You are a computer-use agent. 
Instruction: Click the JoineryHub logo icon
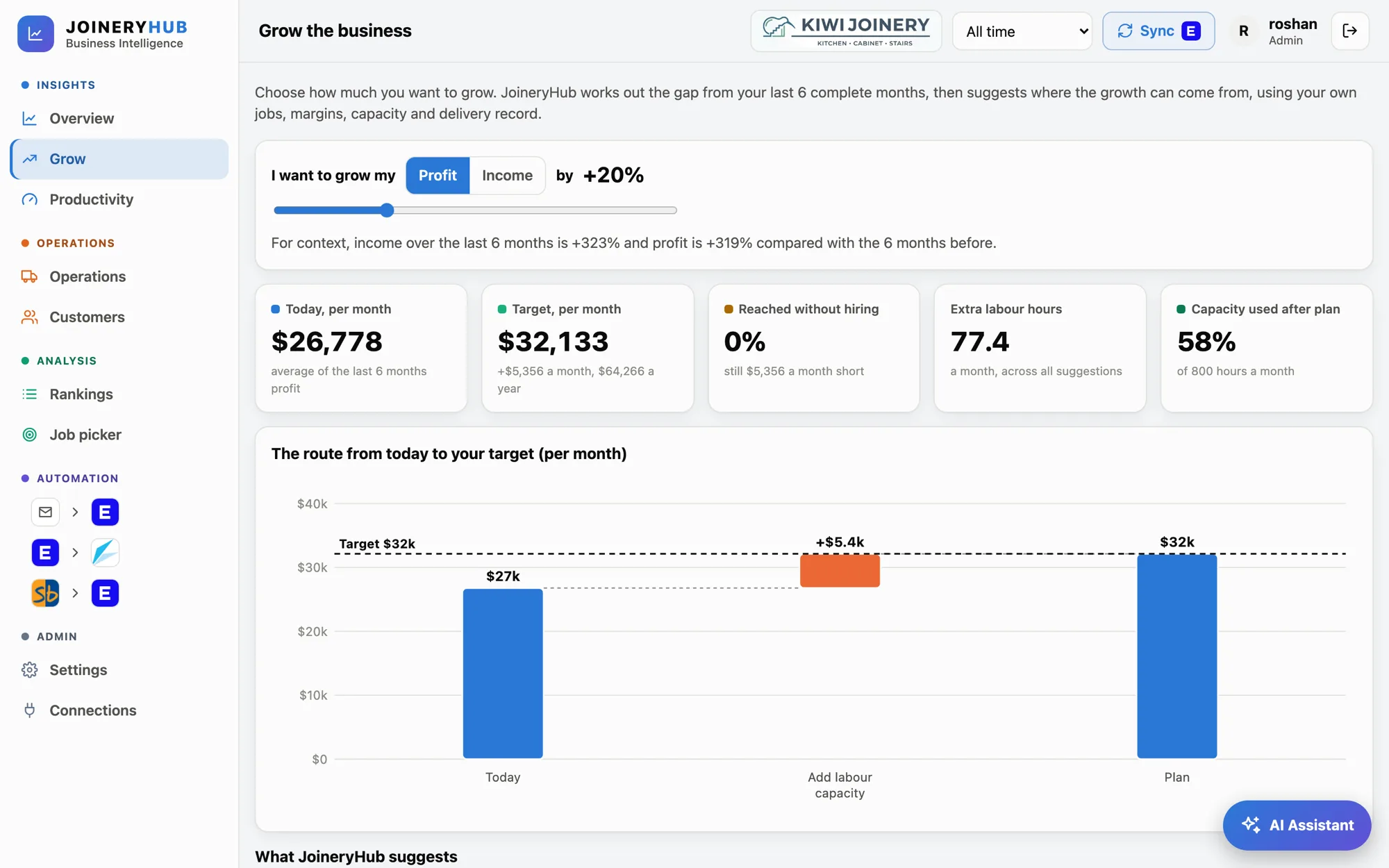(x=35, y=33)
